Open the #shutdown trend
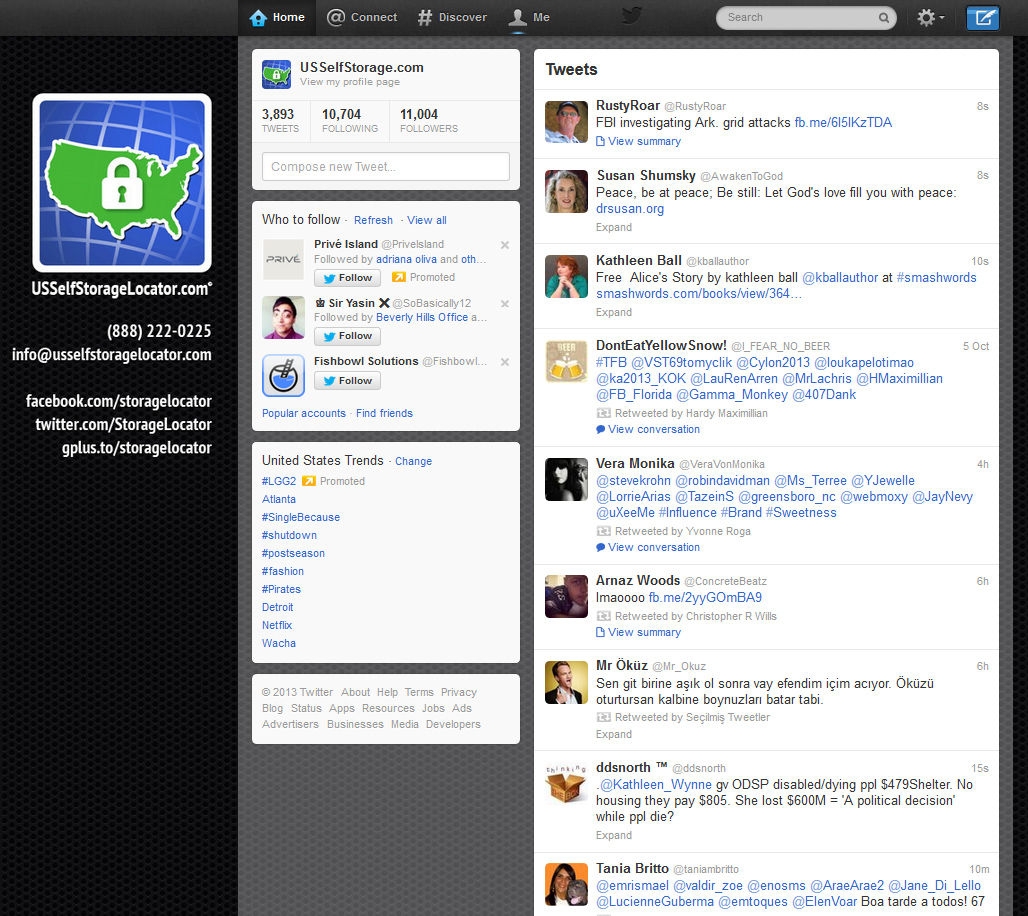The width and height of the screenshot is (1028, 916). (289, 535)
